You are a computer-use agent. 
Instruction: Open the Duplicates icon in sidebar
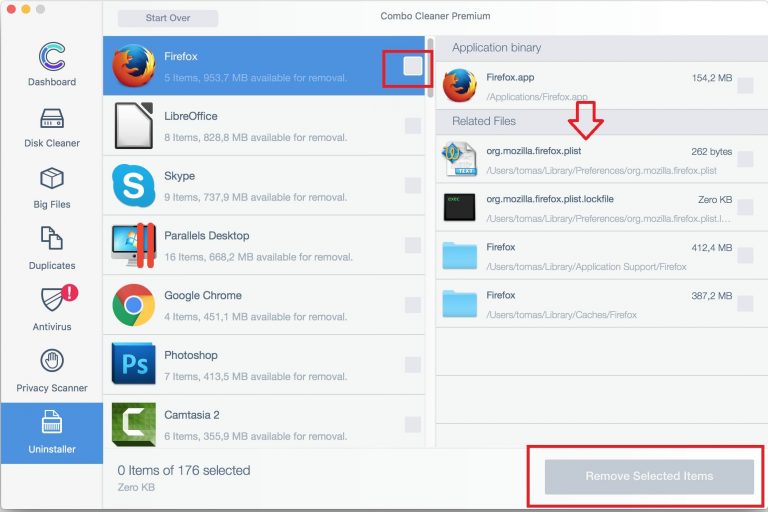pyautogui.click(x=52, y=239)
